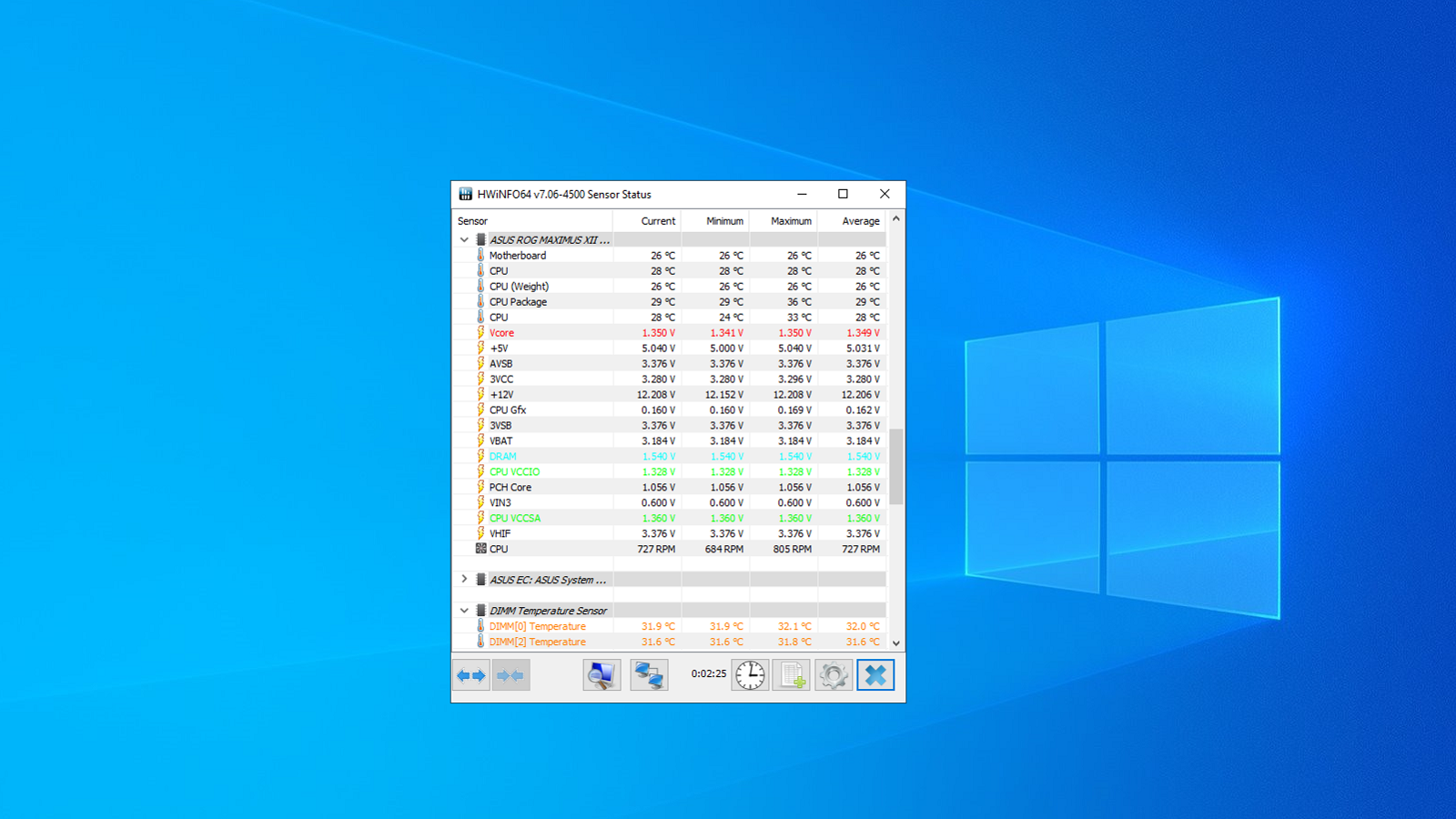Expand the ASUS EC: ASUS System group

[x=464, y=580]
